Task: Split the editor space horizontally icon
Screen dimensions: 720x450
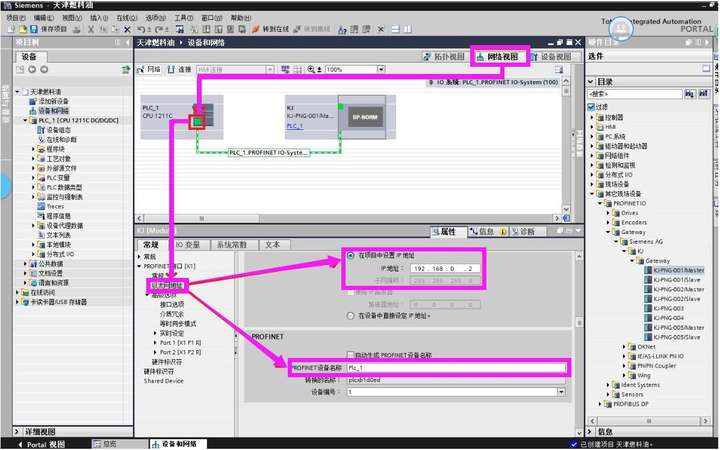Action: (x=396, y=29)
